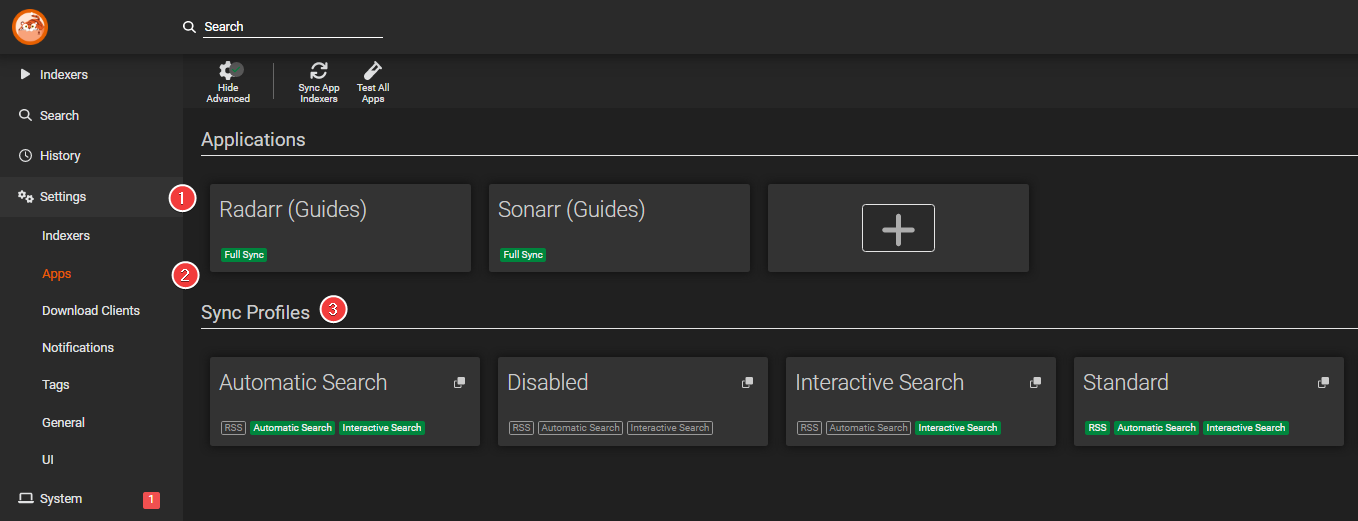The width and height of the screenshot is (1358, 521).
Task: Clone the Standard sync profile
Action: click(x=1323, y=383)
